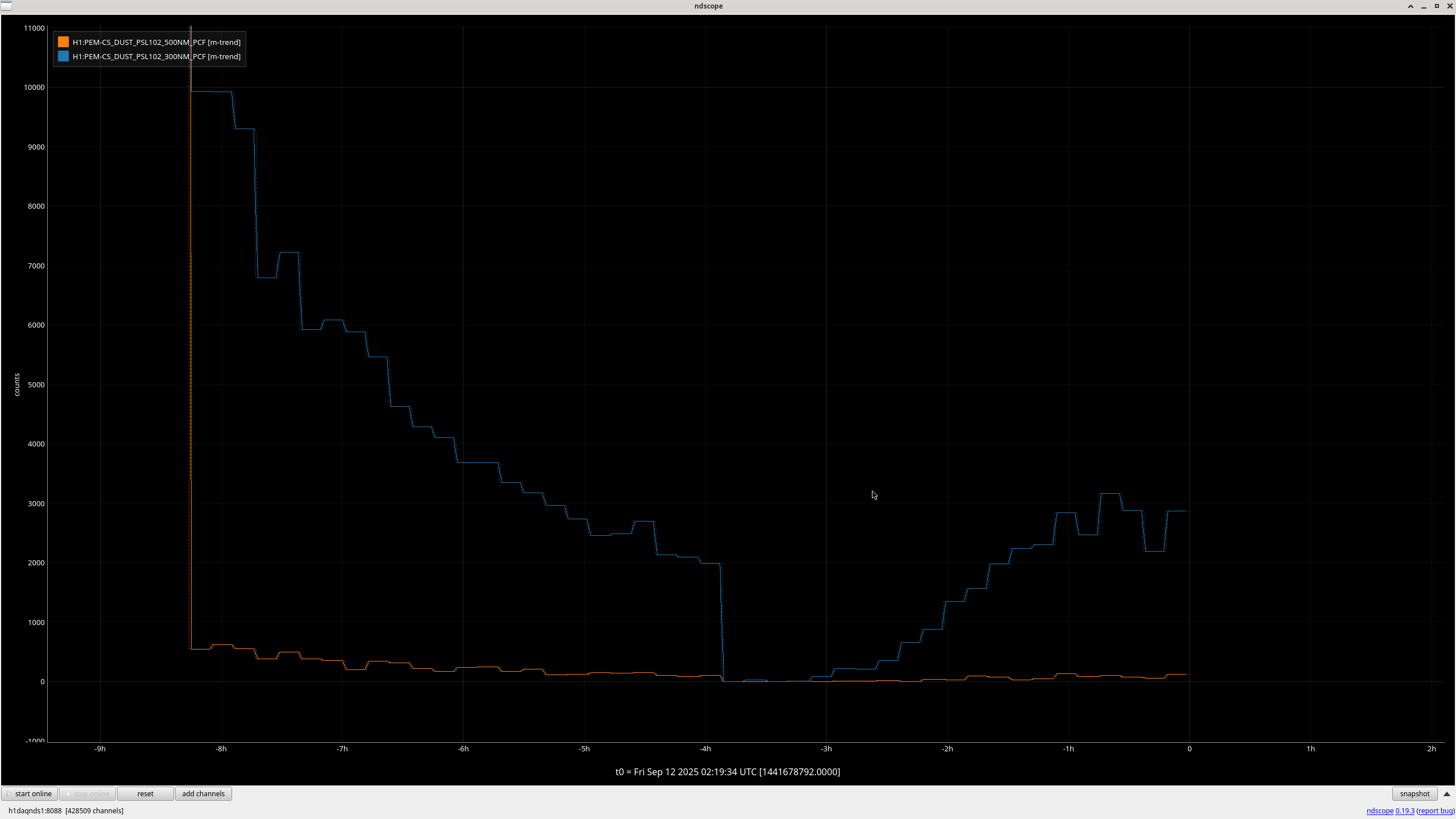Viewport: 1456px width, 819px height.
Task: Open the add channels dialog
Action: [x=203, y=793]
